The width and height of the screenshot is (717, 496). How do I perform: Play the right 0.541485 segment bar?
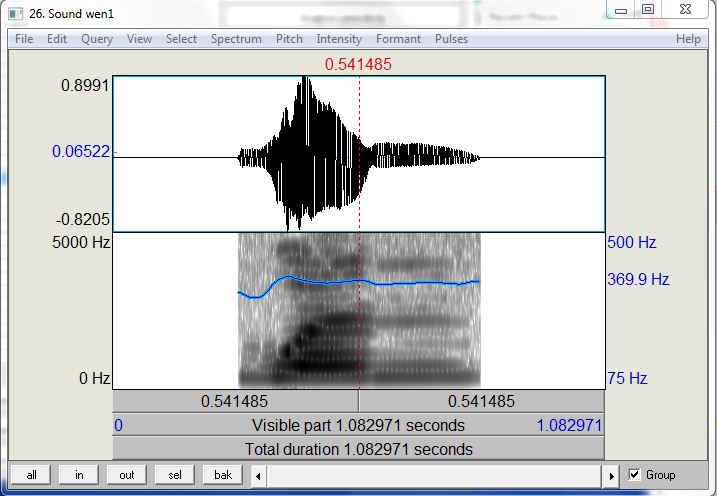pyautogui.click(x=481, y=401)
